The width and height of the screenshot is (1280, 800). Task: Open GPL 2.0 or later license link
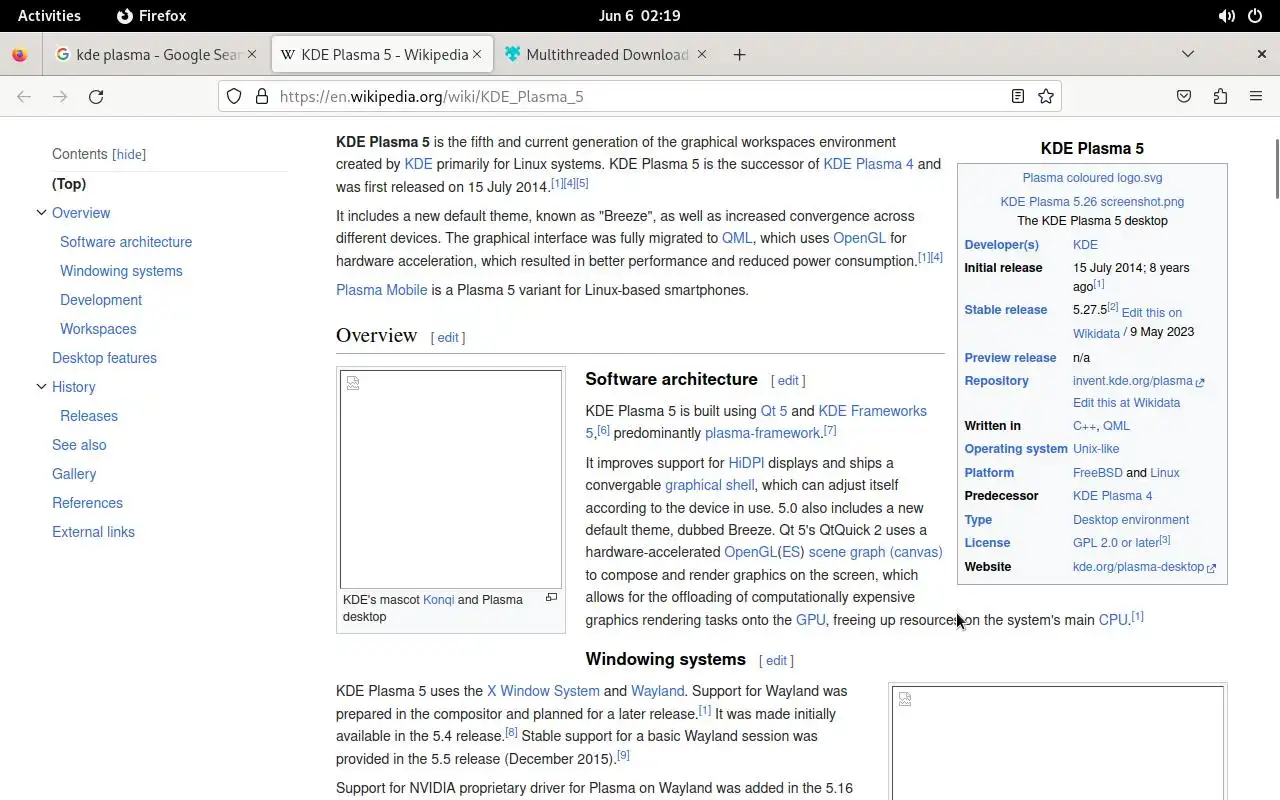point(1116,543)
